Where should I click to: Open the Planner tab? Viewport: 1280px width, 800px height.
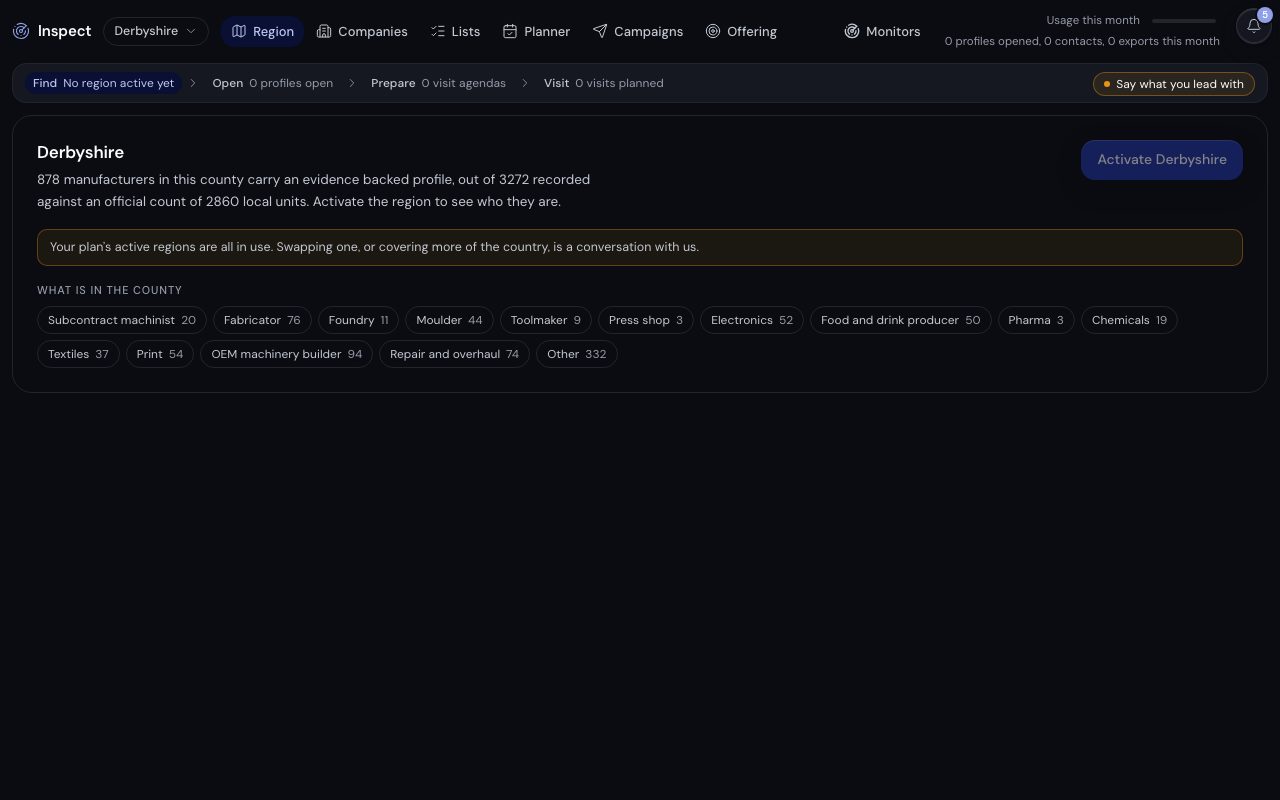pyautogui.click(x=536, y=31)
